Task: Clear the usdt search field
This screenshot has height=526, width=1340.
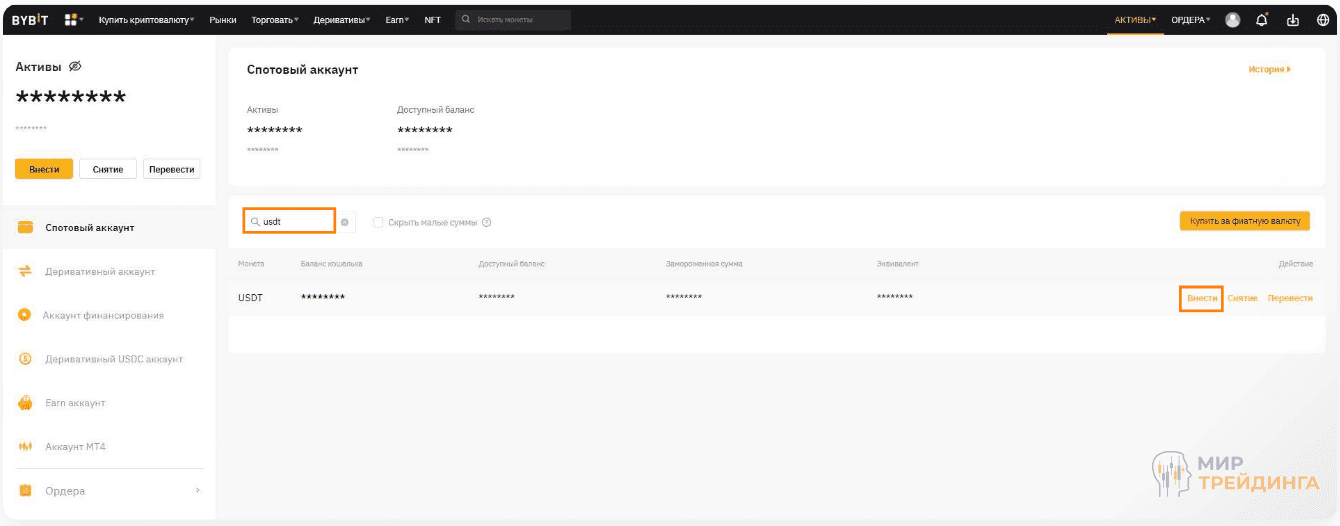Action: pos(345,222)
